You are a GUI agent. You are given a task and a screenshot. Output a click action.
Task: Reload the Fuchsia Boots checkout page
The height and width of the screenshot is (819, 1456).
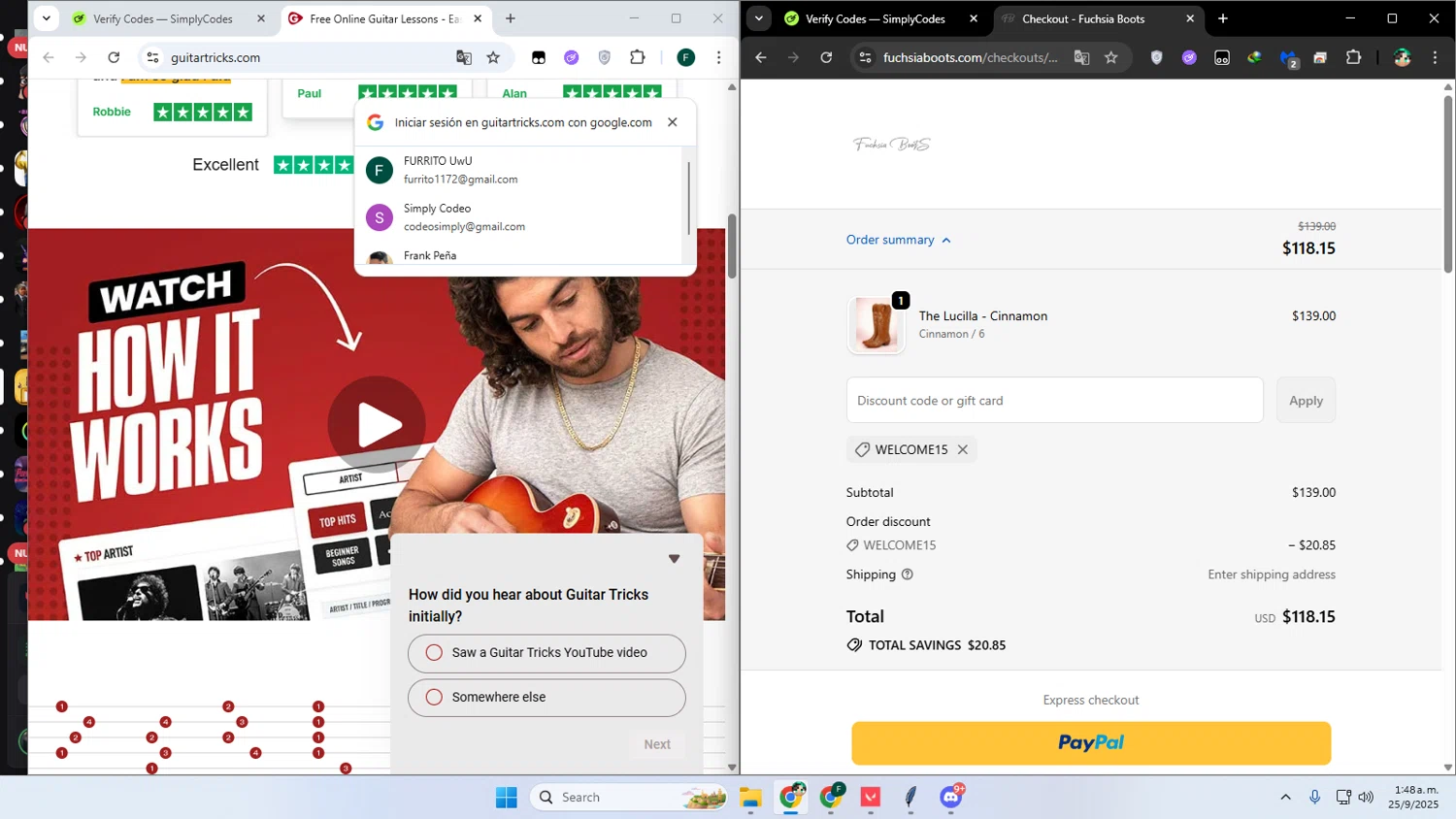(826, 57)
